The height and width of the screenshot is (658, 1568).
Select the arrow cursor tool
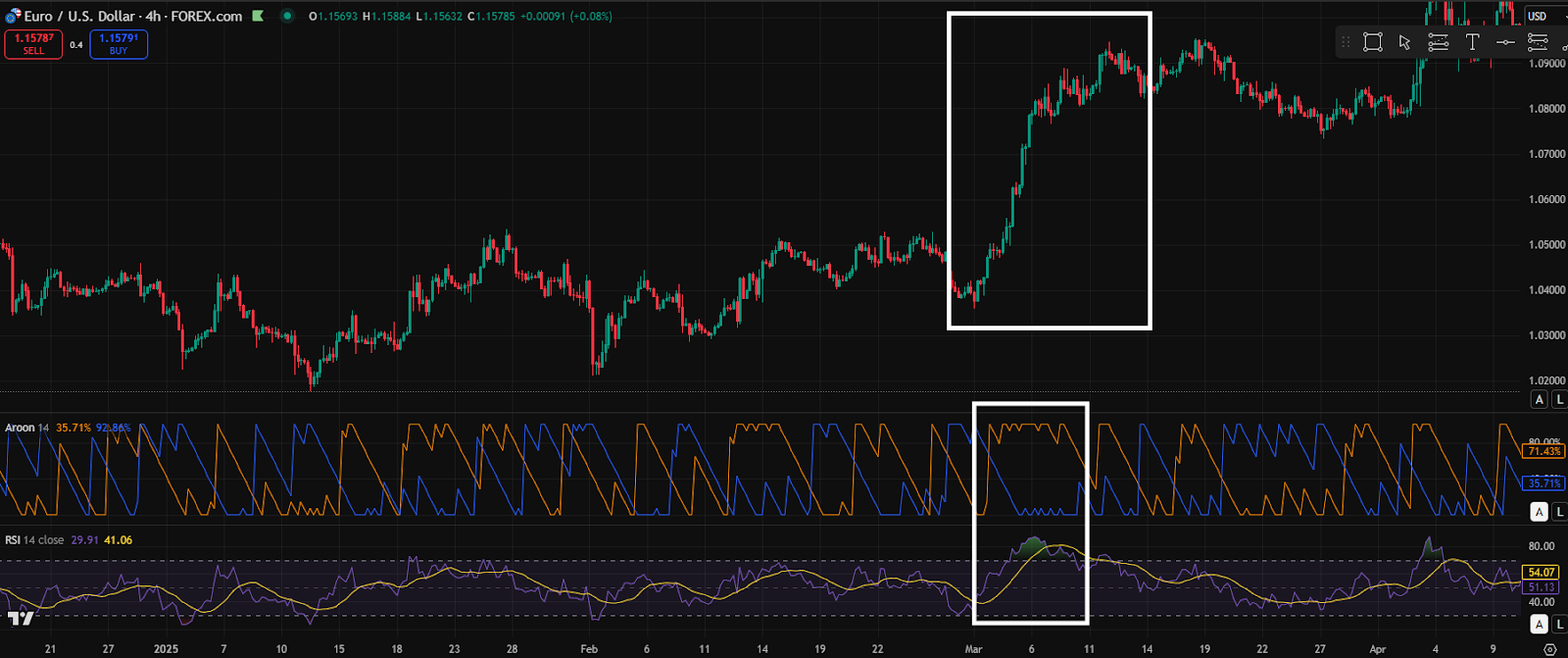1404,42
